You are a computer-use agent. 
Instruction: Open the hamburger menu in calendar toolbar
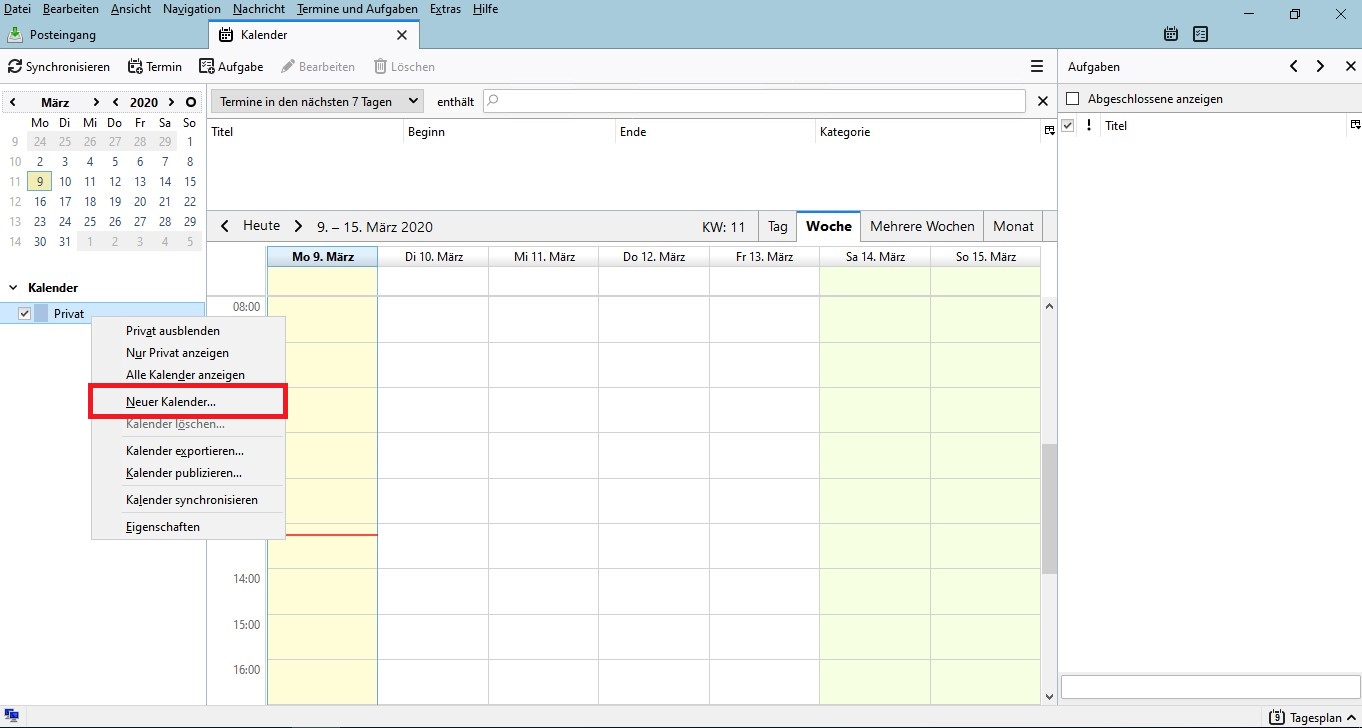click(x=1037, y=67)
